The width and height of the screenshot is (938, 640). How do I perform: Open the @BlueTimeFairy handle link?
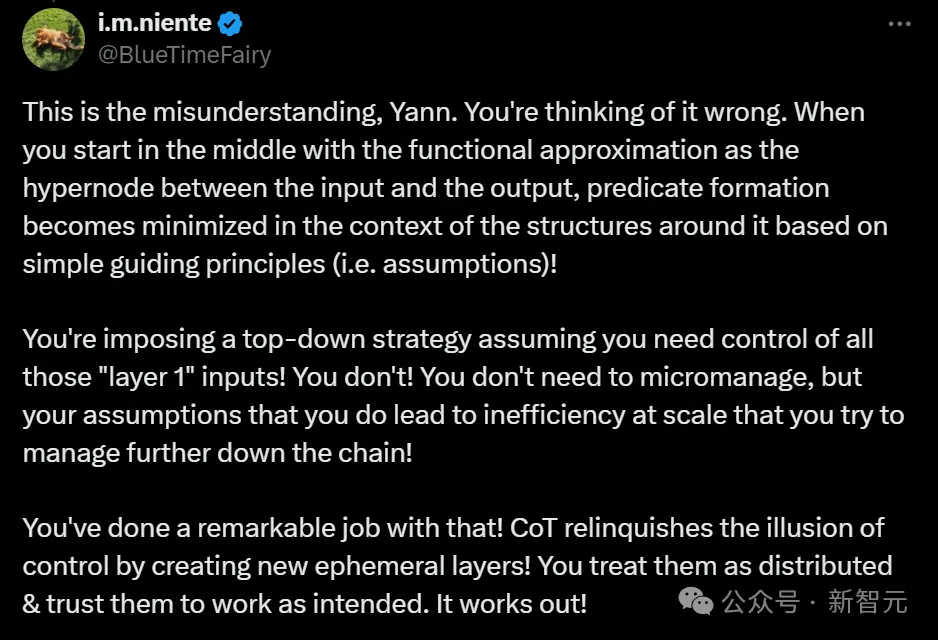click(184, 55)
